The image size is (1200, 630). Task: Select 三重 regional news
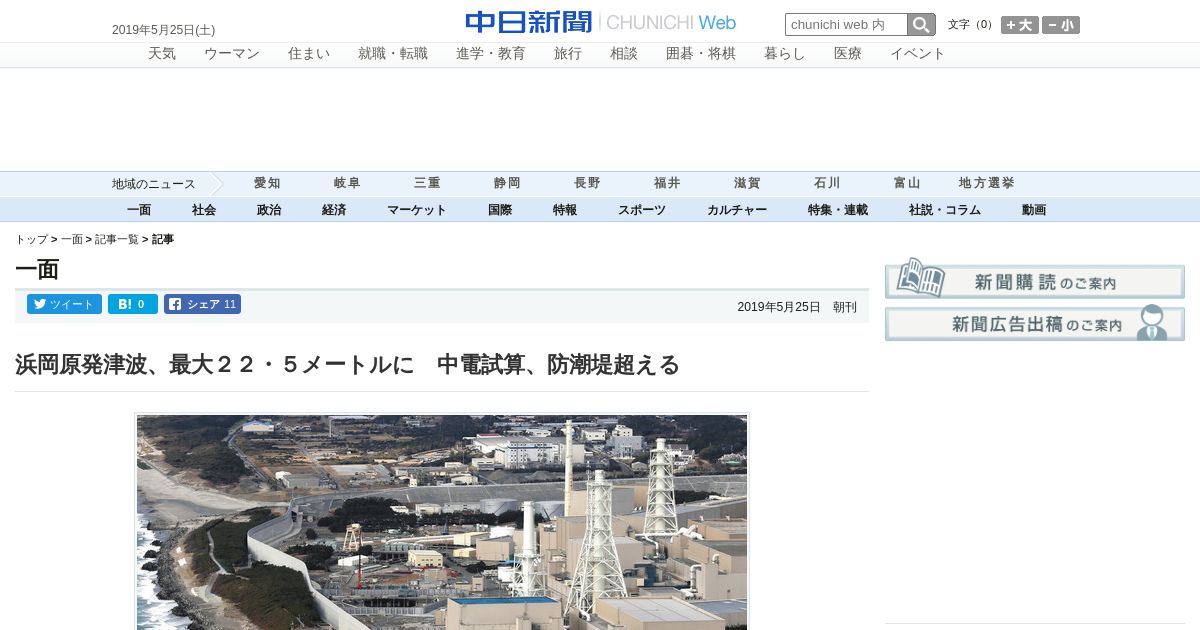coord(427,183)
